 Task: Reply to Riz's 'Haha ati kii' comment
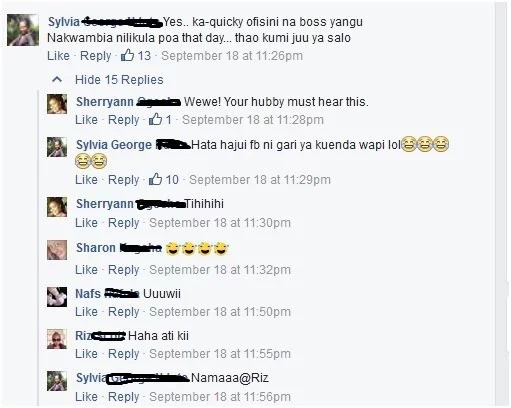pos(124,354)
